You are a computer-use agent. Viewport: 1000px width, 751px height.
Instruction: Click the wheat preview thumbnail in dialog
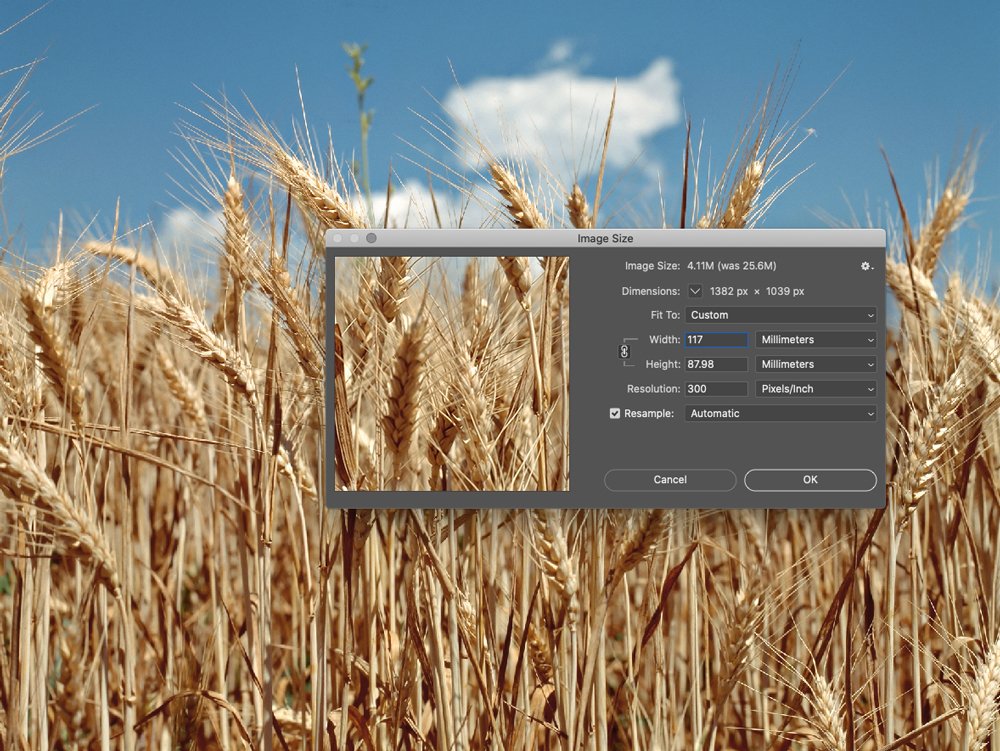click(452, 374)
